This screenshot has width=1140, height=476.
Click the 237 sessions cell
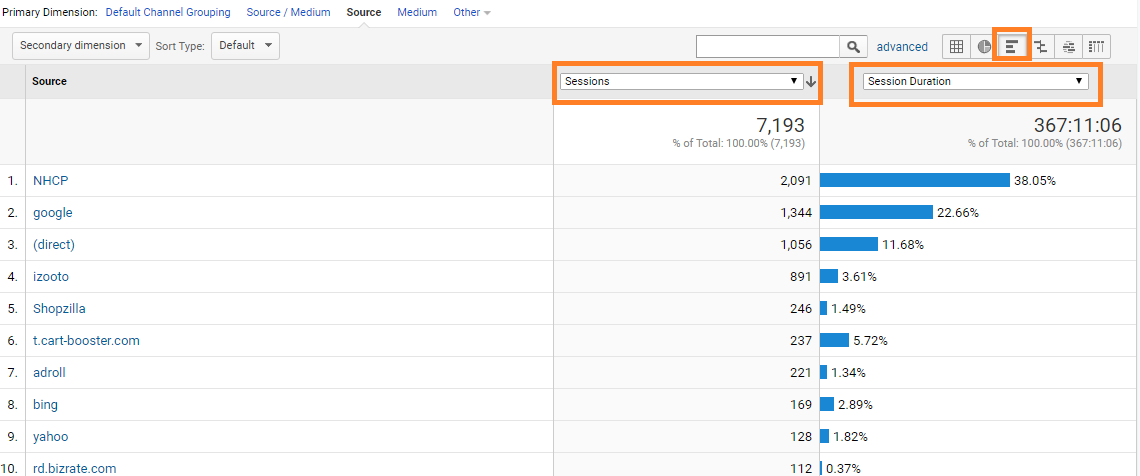(x=800, y=341)
